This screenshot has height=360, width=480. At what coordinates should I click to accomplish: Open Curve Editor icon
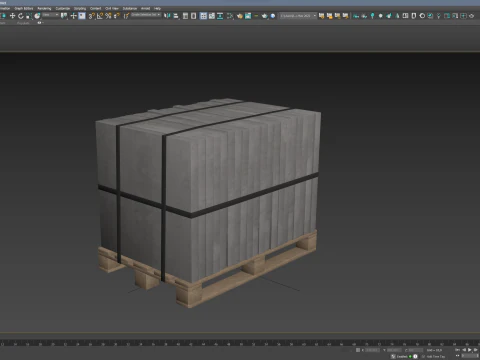click(212, 16)
